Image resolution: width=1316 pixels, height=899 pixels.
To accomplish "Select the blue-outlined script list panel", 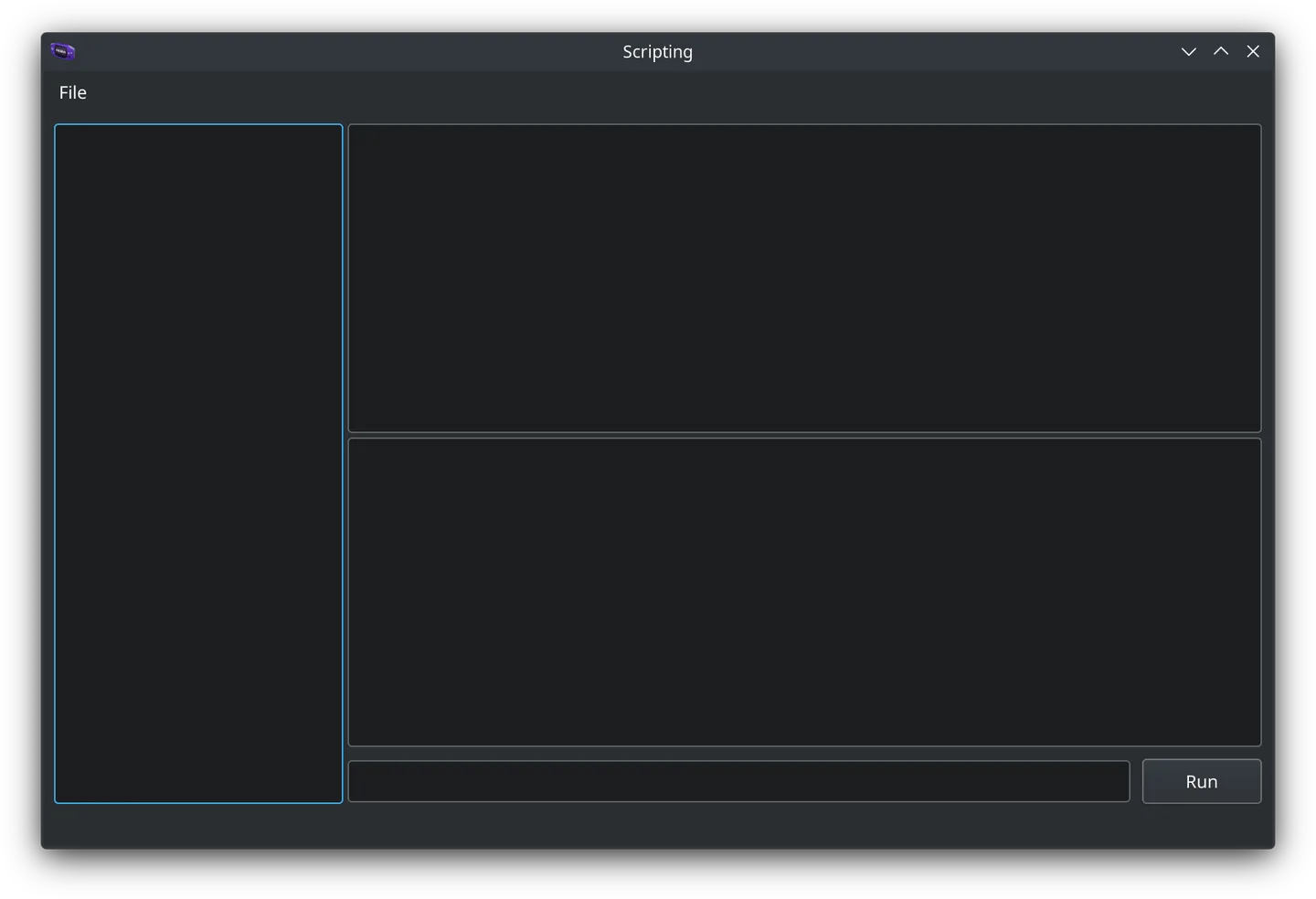I will [198, 464].
